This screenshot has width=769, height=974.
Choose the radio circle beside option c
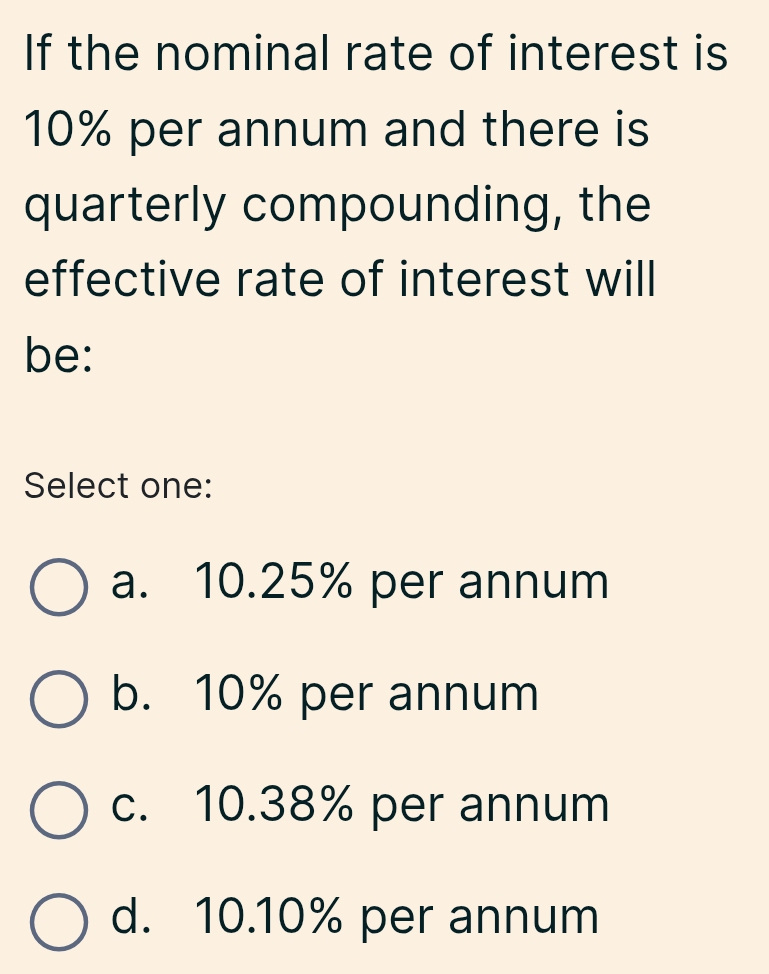[56, 808]
